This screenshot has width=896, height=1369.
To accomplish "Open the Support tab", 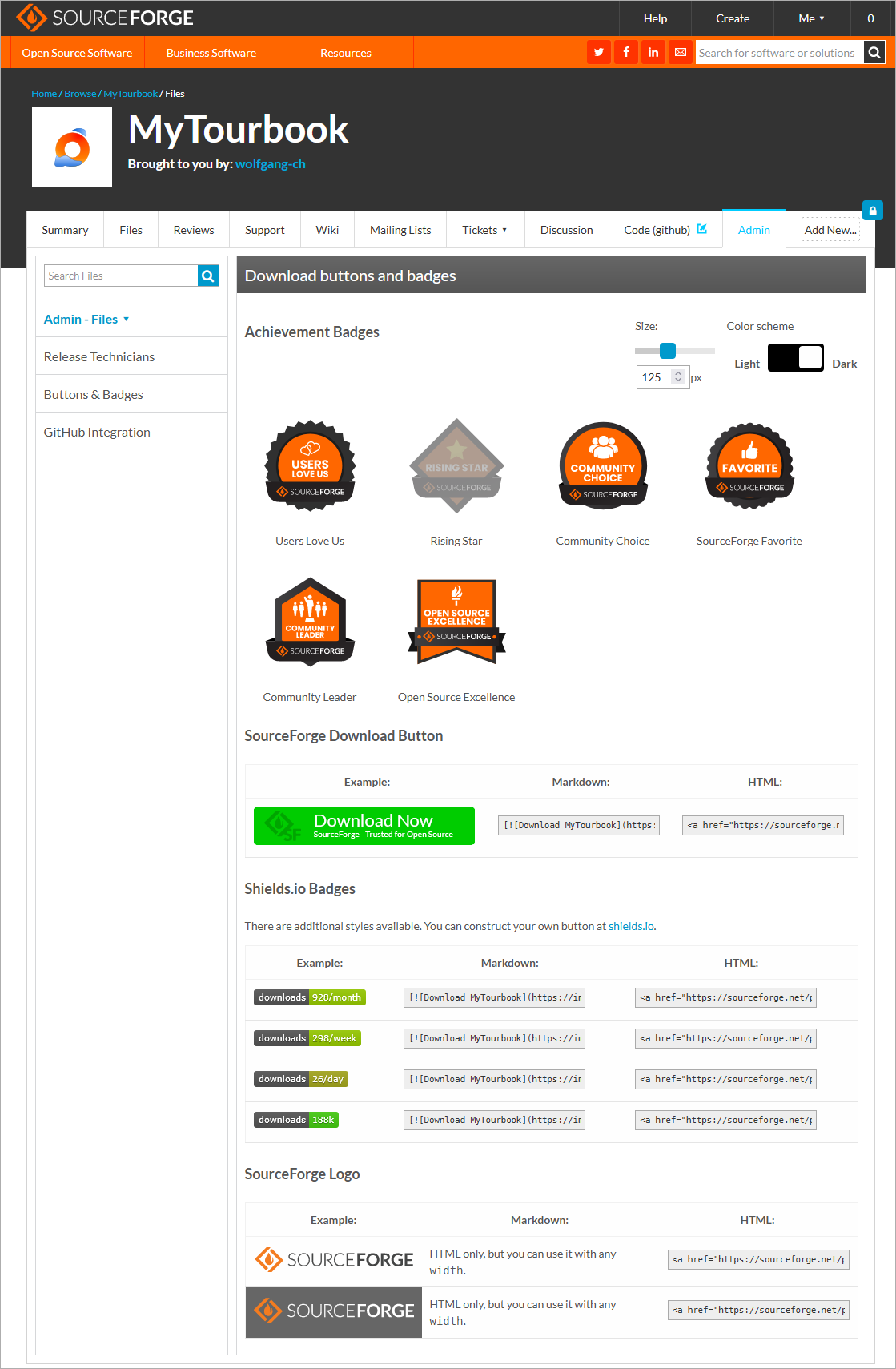I will click(x=265, y=230).
